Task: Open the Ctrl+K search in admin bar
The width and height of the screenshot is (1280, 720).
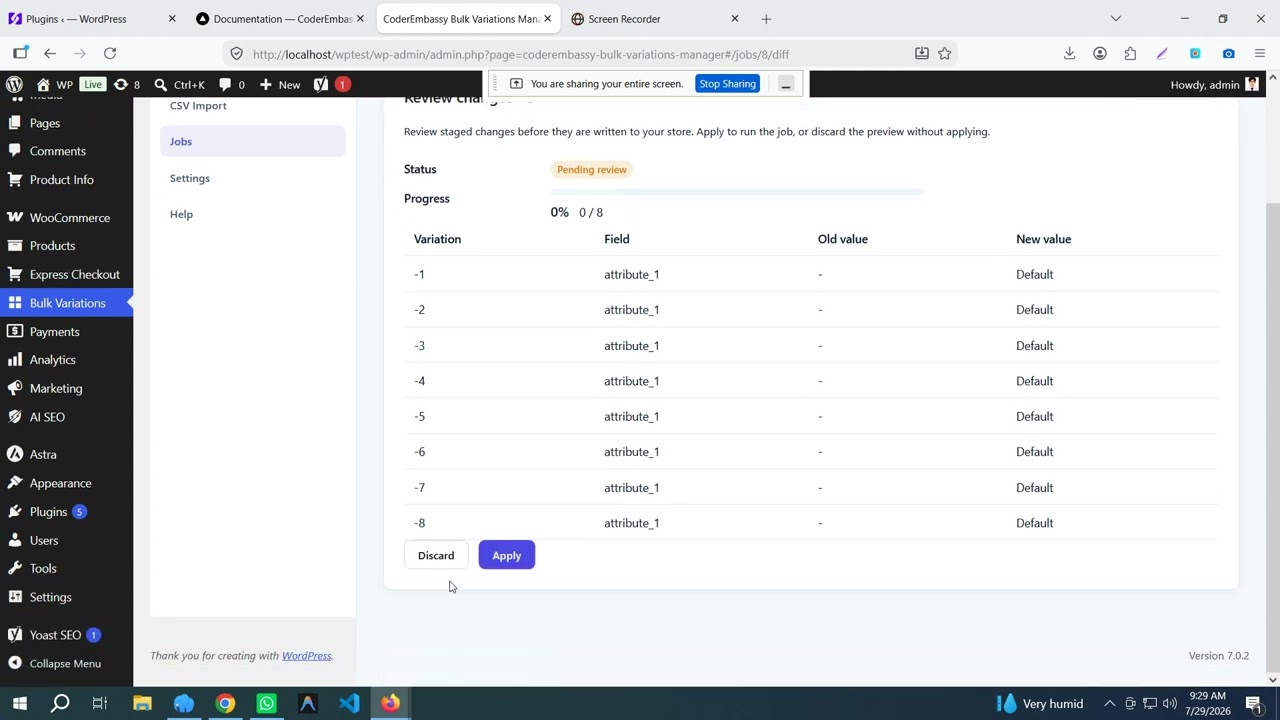Action: [180, 85]
